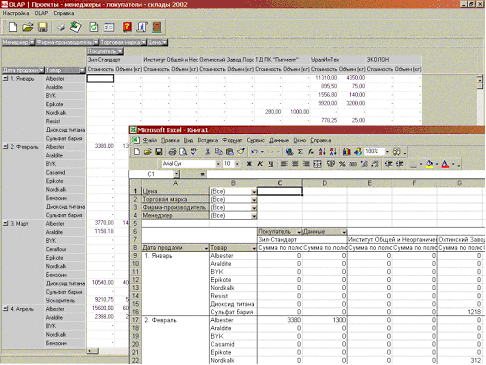Create a new OLAP project via toolbar
Screen dimensions: 486x365
tap(13, 27)
